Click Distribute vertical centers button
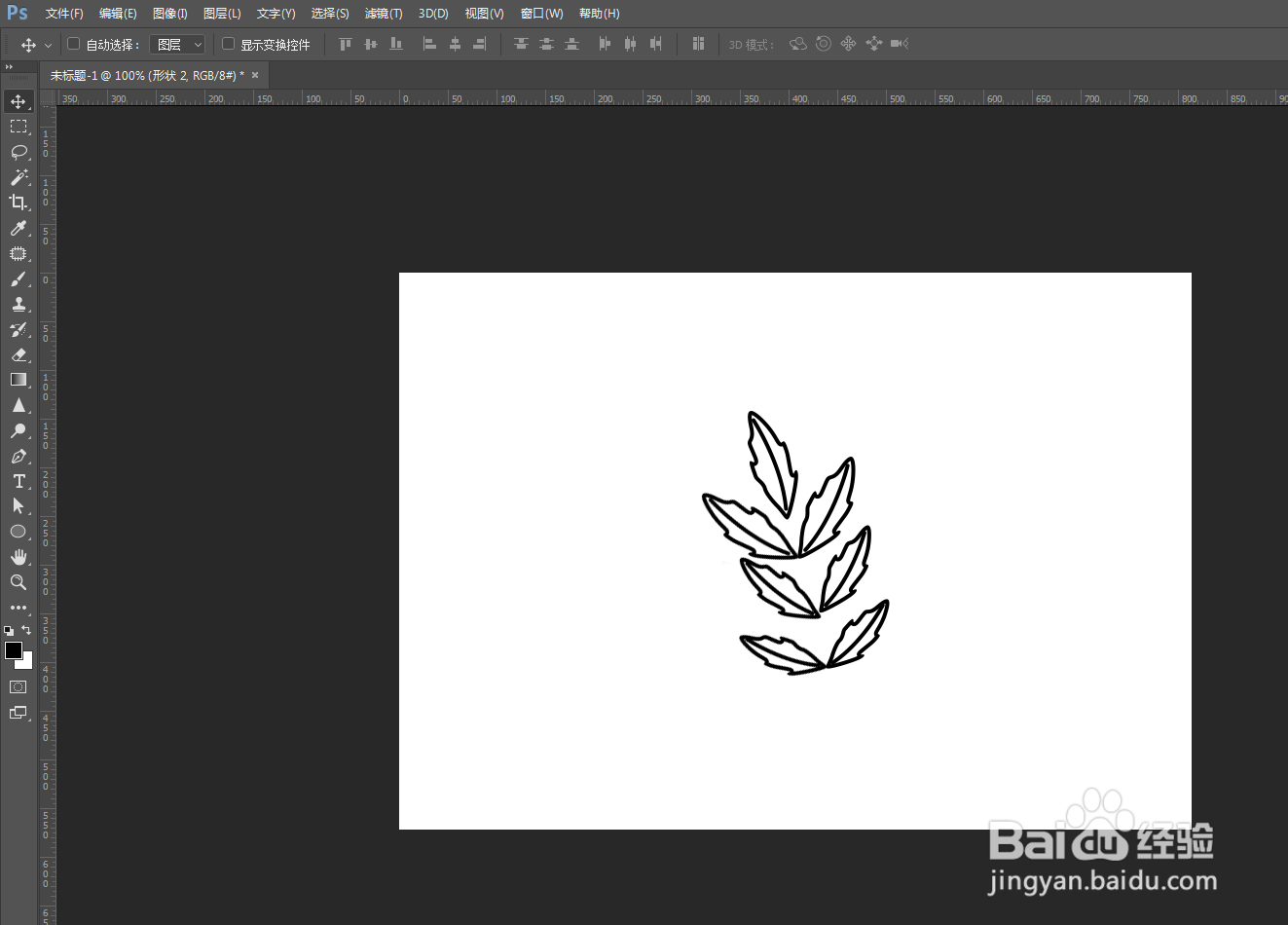Viewport: 1288px width, 925px height. point(546,44)
